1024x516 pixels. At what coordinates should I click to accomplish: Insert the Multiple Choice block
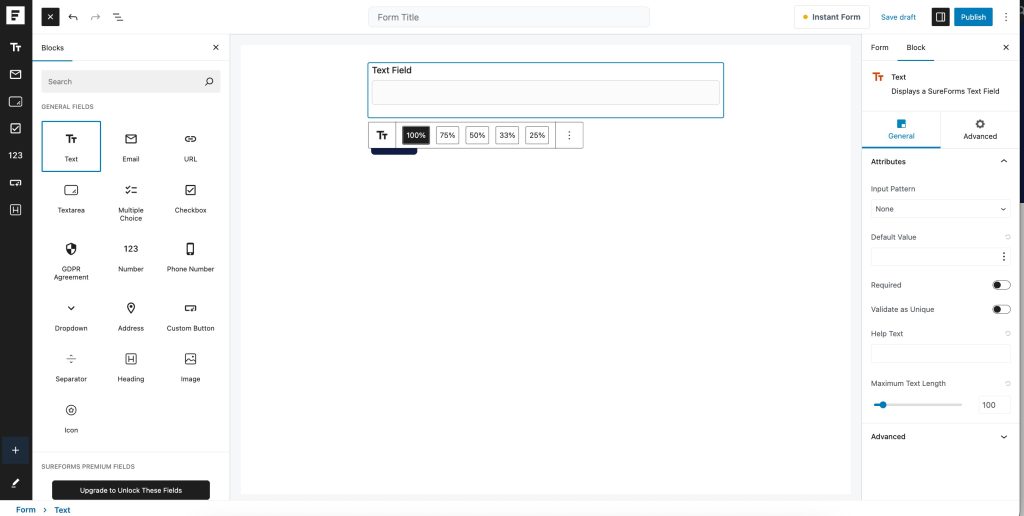coord(131,202)
